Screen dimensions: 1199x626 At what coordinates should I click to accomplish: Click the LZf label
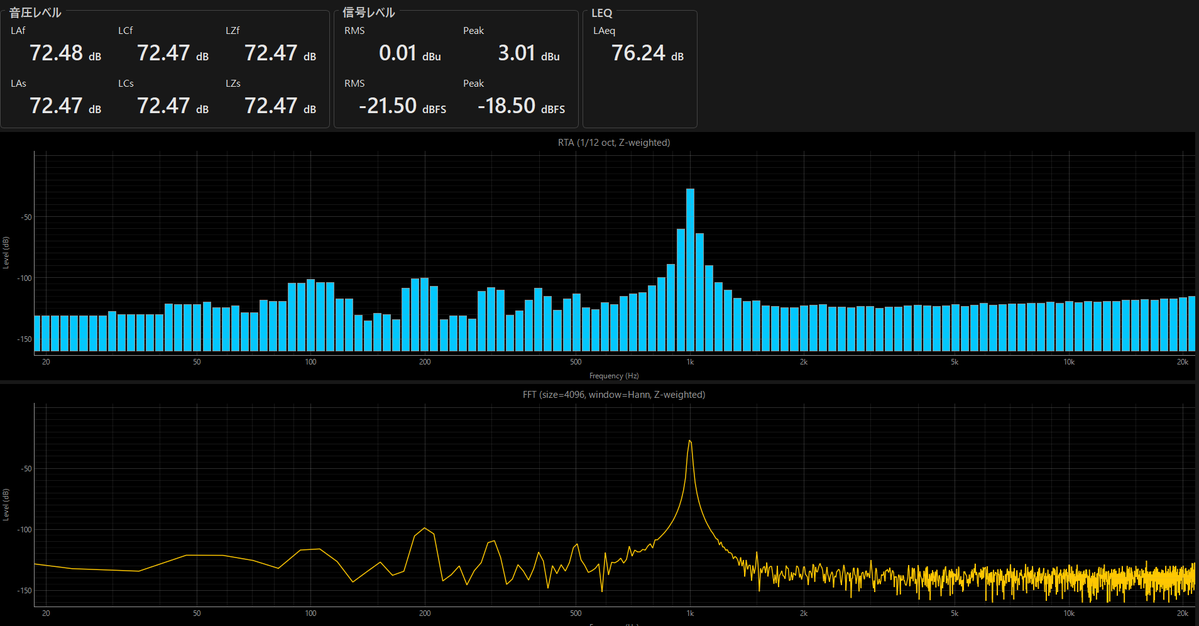232,31
